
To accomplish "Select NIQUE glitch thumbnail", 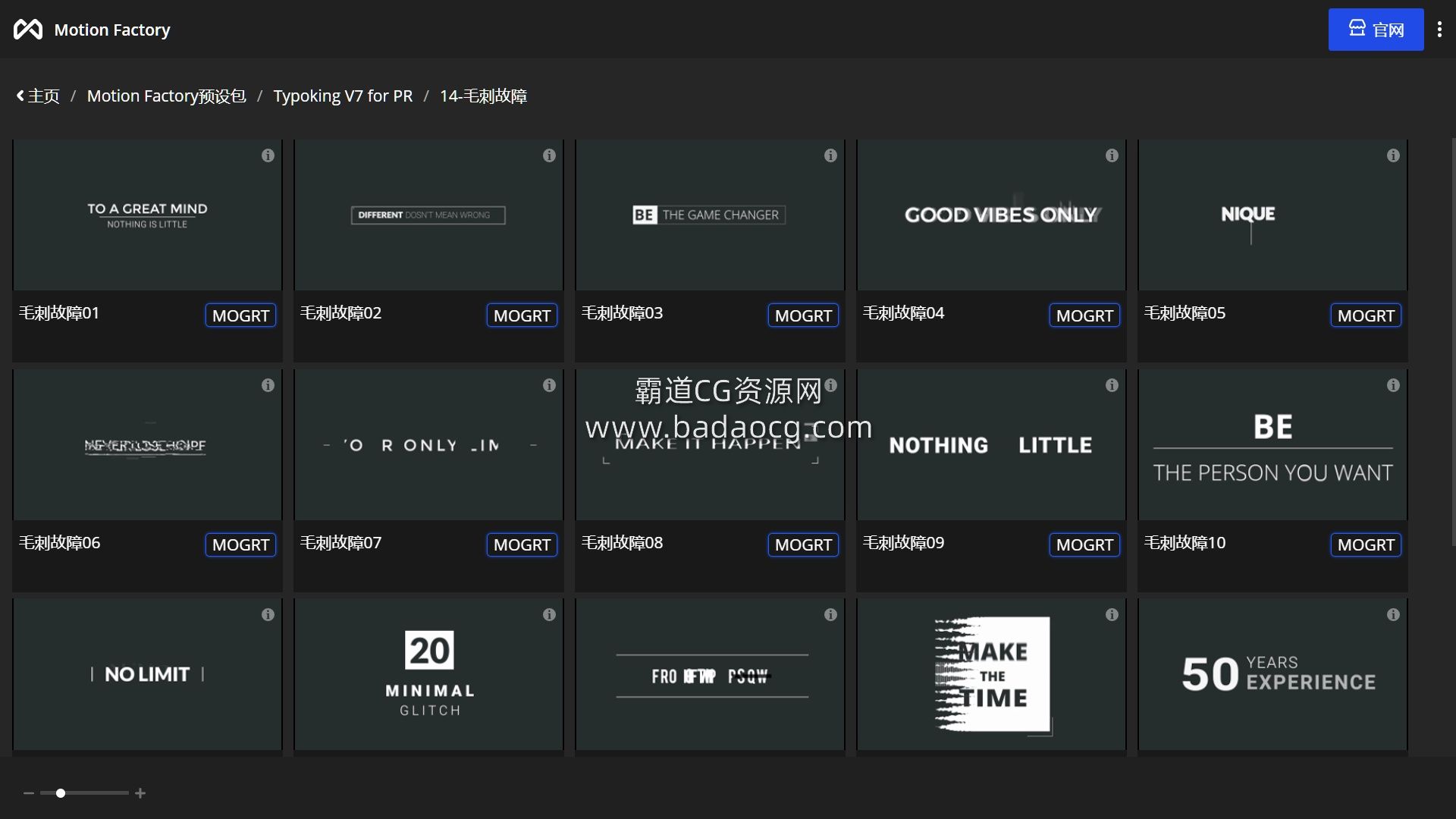I will (x=1272, y=215).
